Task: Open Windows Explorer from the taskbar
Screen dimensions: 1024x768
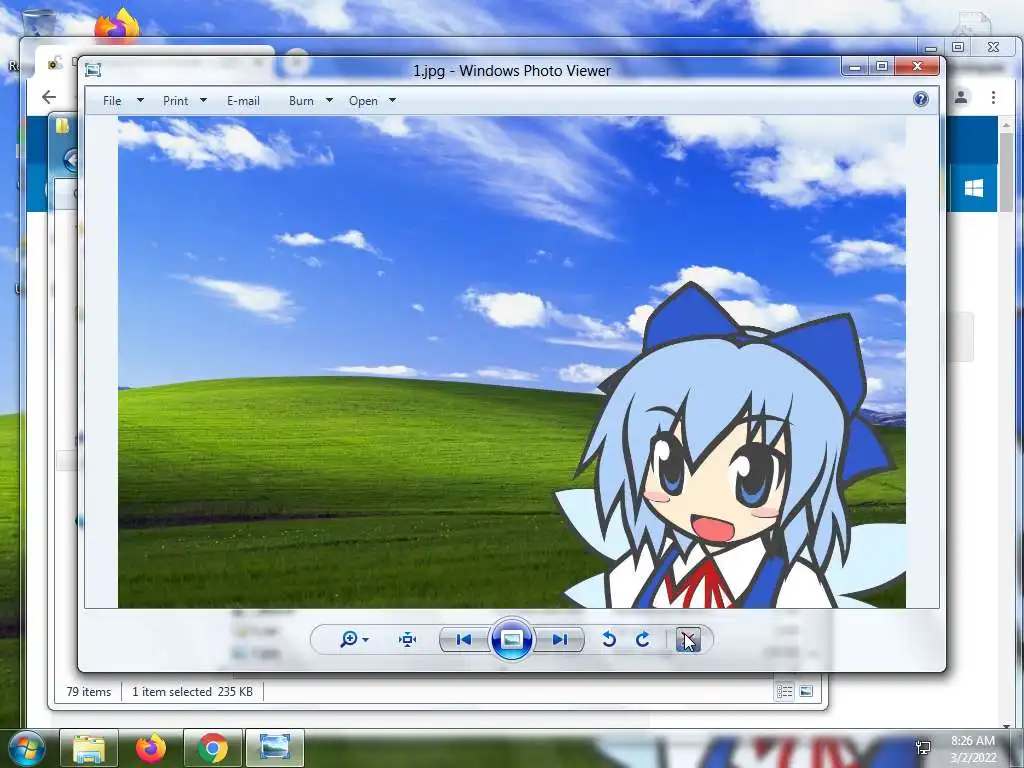Action: tap(89, 748)
